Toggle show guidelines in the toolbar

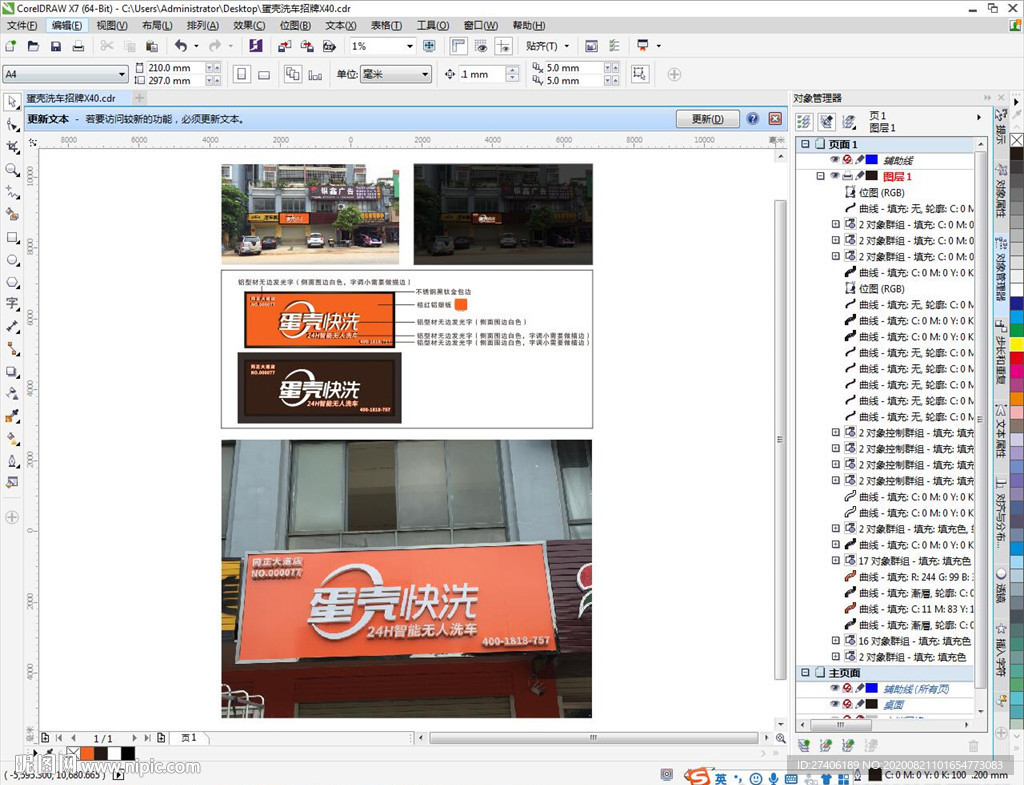(x=504, y=46)
